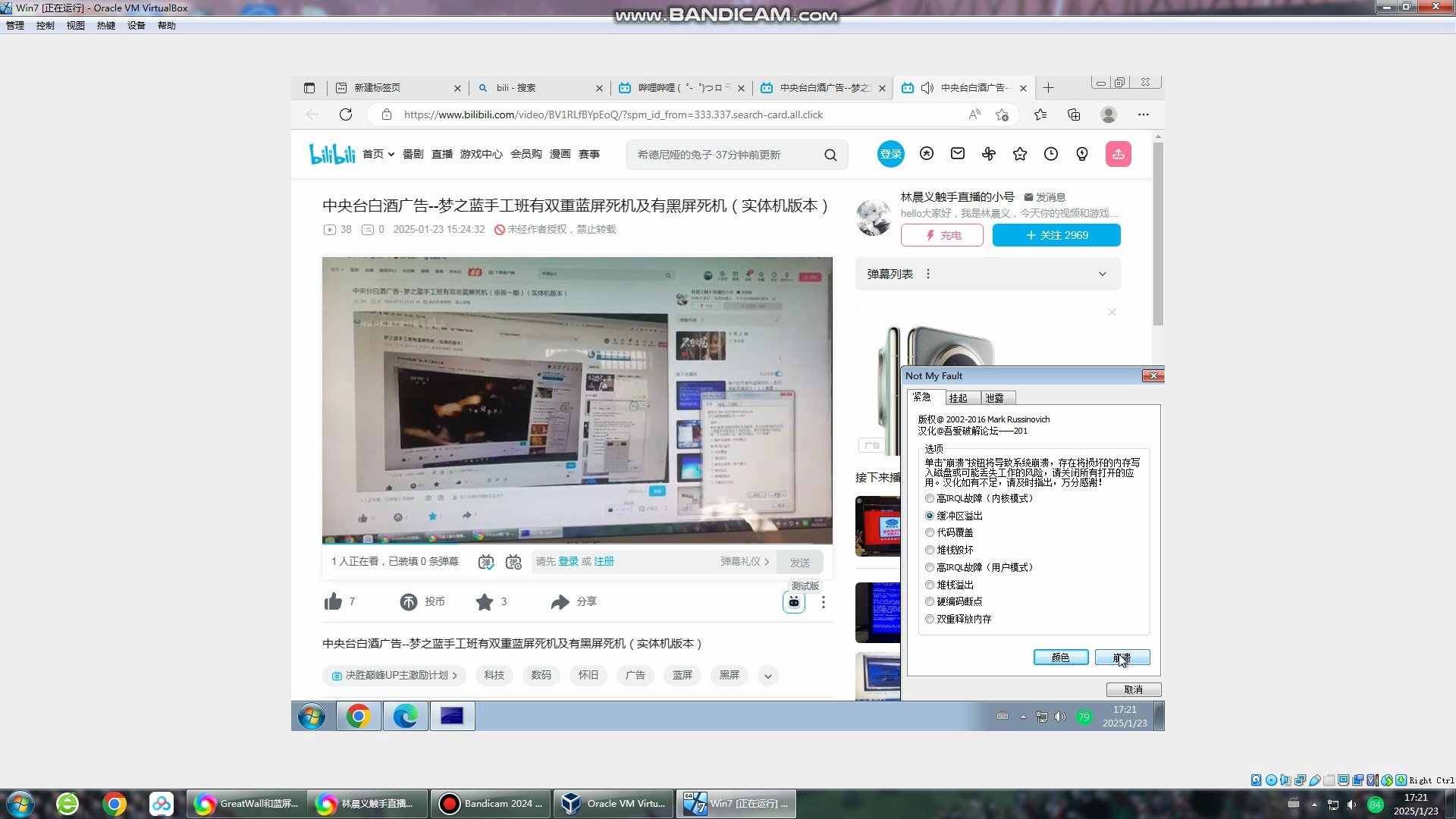This screenshot has height=819, width=1456.
Task: Select the 堆栈溢出 radio option
Action: [x=930, y=585]
